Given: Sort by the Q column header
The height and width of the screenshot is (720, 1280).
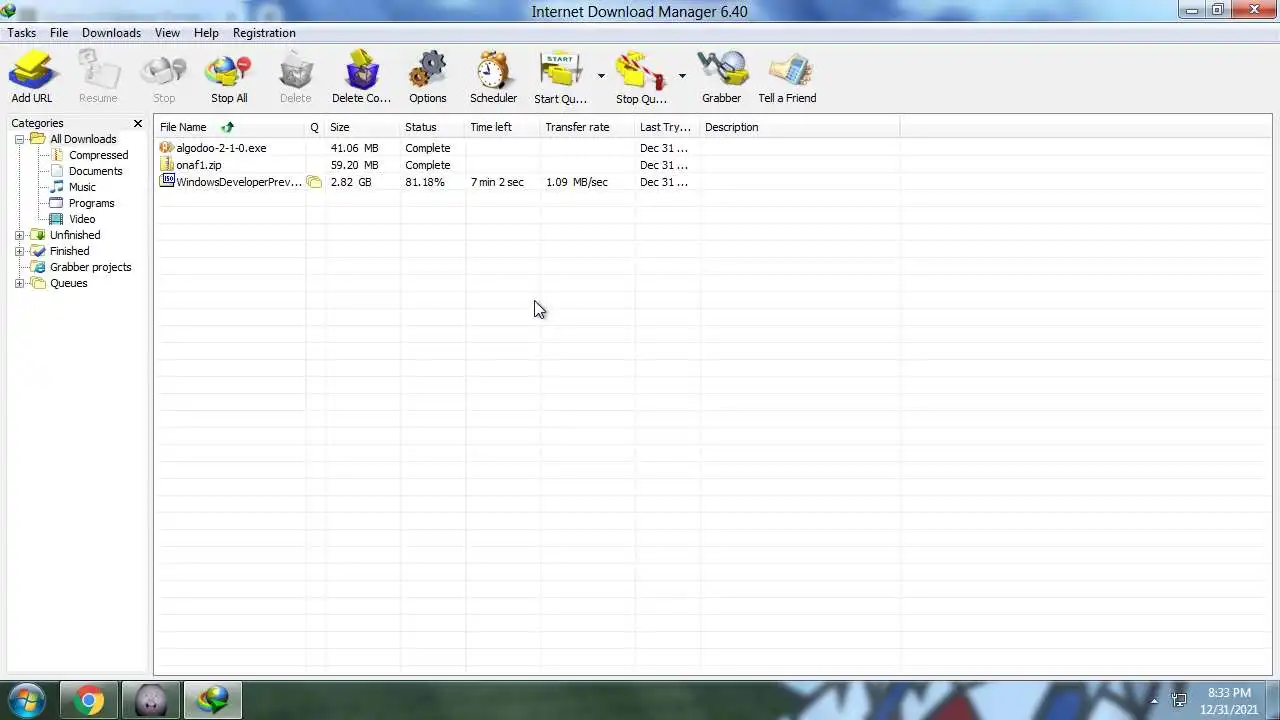Looking at the screenshot, I should pos(315,127).
